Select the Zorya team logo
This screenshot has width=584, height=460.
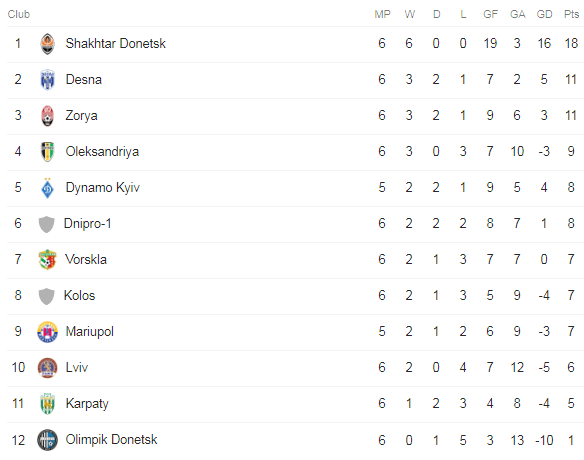(47, 116)
